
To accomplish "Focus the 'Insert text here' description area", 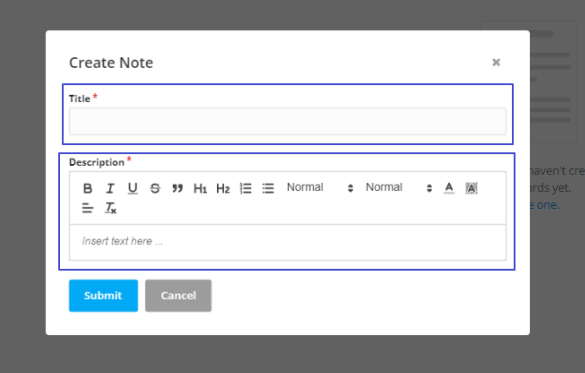I will click(x=288, y=242).
